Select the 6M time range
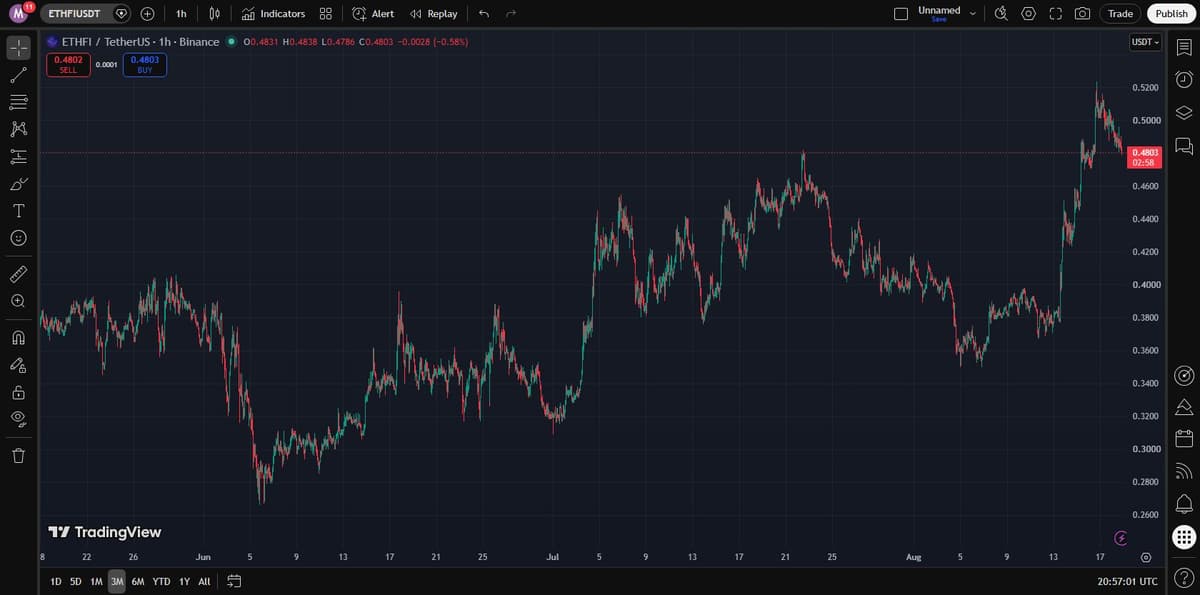This screenshot has height=595, width=1200. (138, 581)
